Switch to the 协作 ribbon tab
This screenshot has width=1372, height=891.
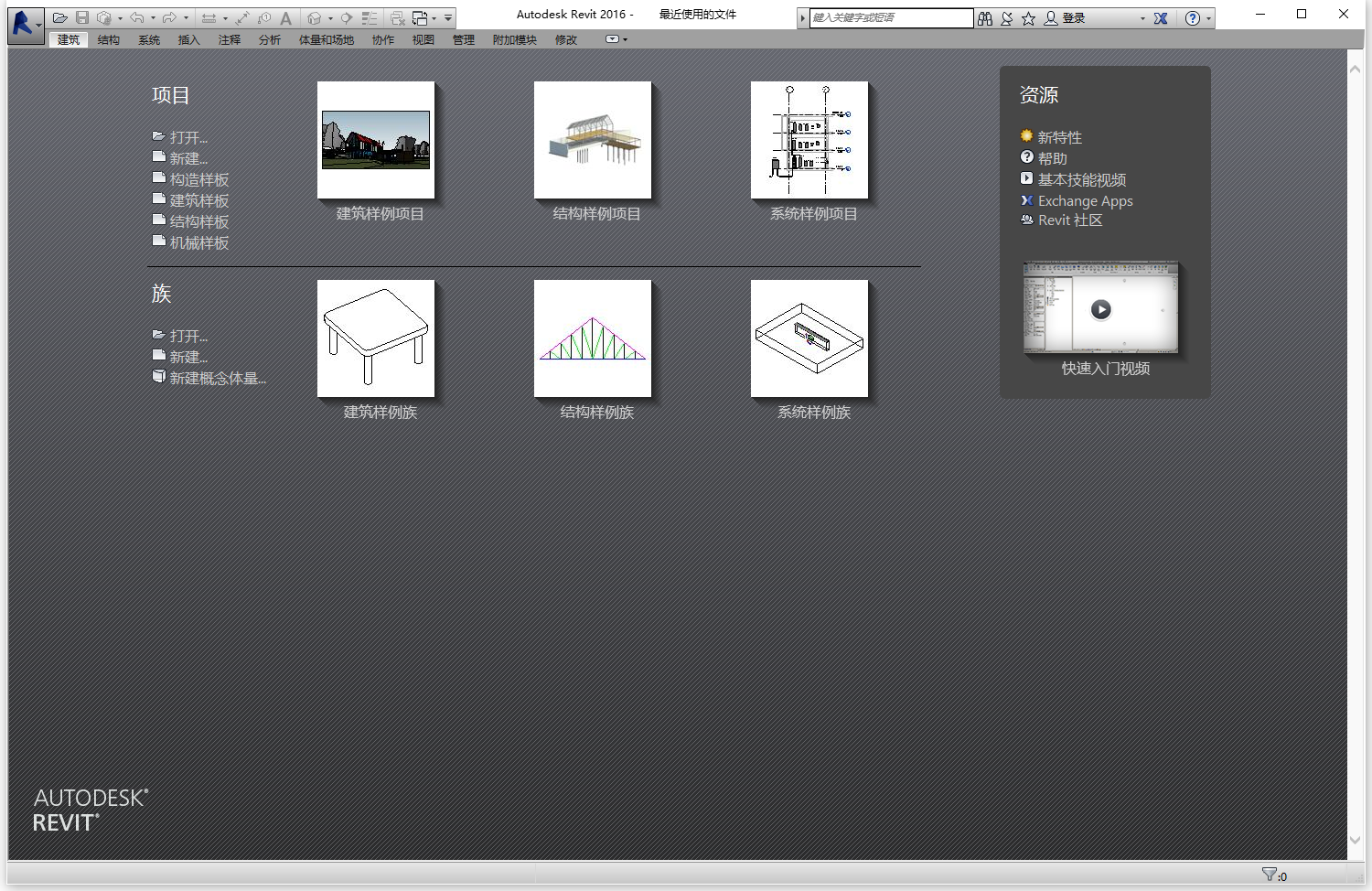pos(383,39)
